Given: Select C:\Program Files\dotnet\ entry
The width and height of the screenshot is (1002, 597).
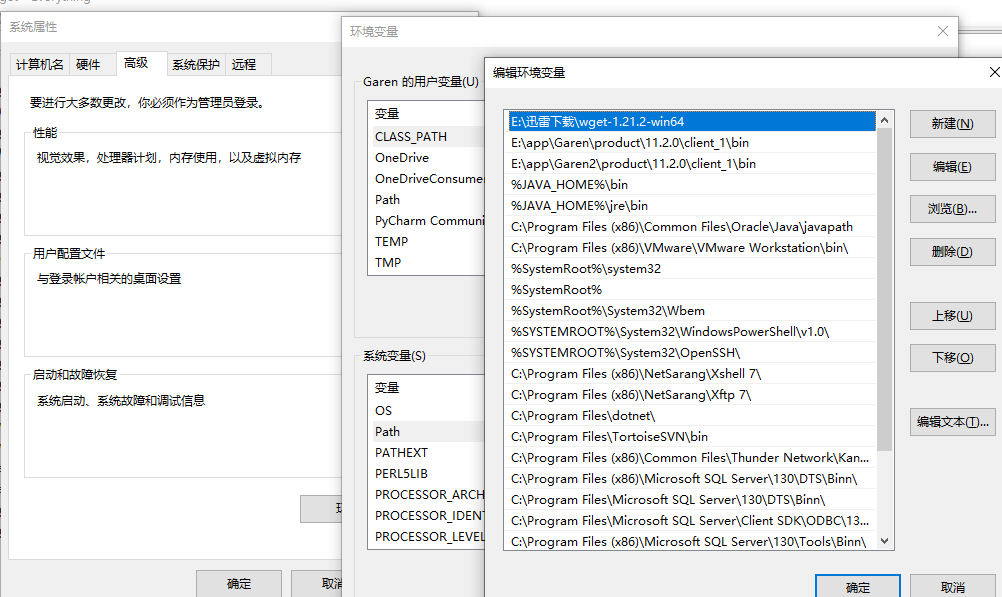Looking at the screenshot, I should point(691,415).
